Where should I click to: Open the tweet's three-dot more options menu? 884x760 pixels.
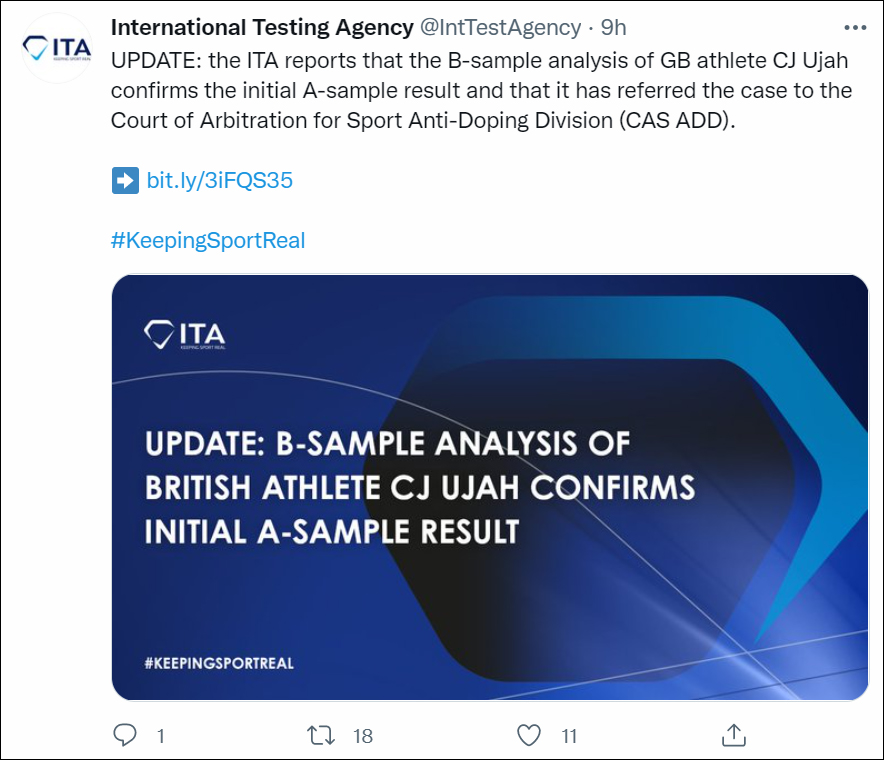tap(855, 27)
